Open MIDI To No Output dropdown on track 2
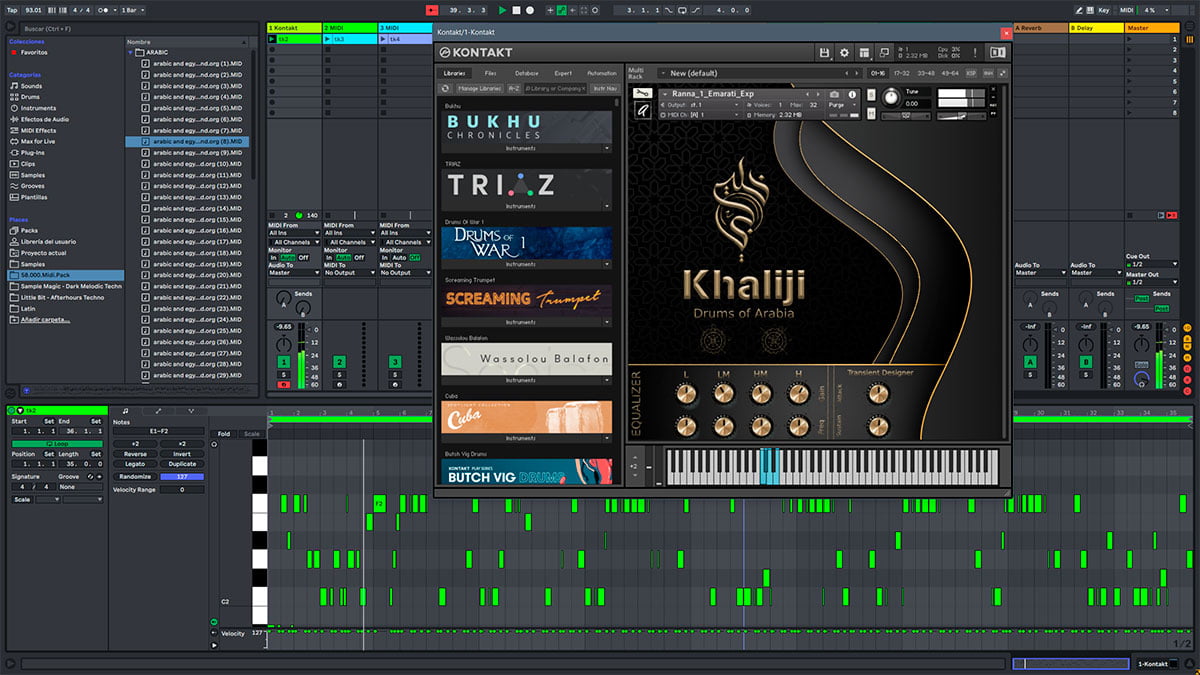The height and width of the screenshot is (675, 1200). pyautogui.click(x=349, y=272)
